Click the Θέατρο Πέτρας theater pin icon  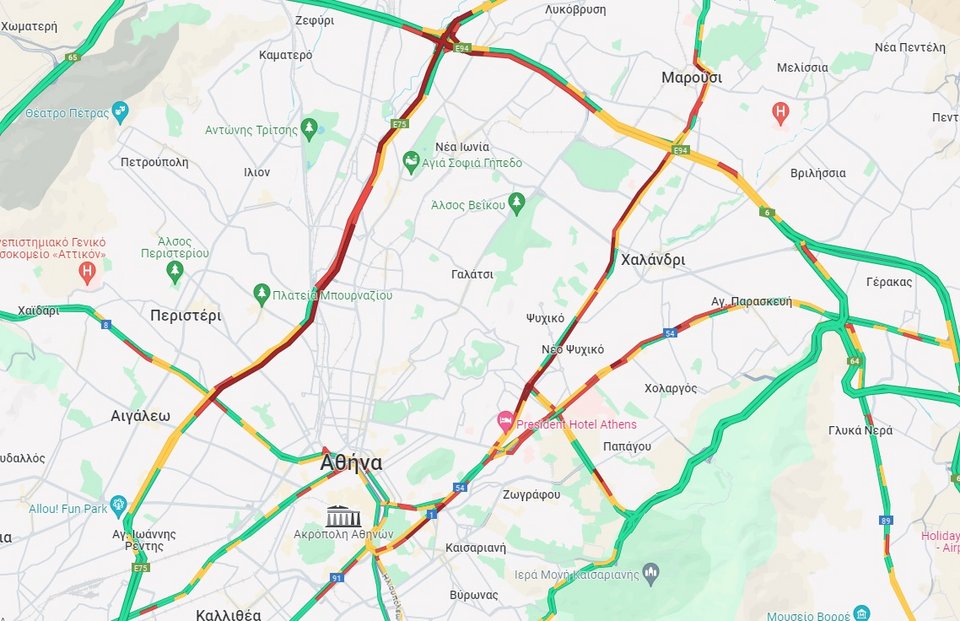121,112
